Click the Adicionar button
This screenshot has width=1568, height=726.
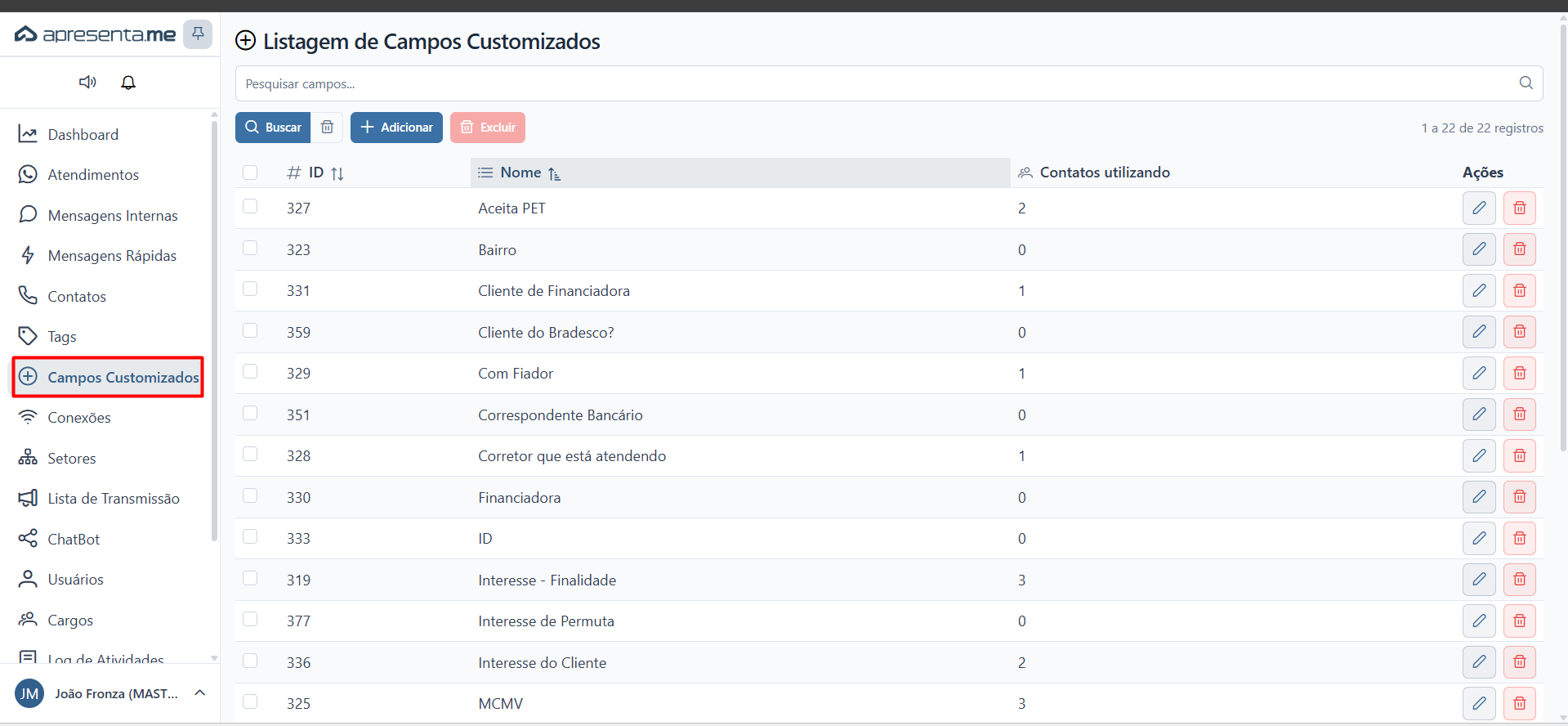point(396,128)
